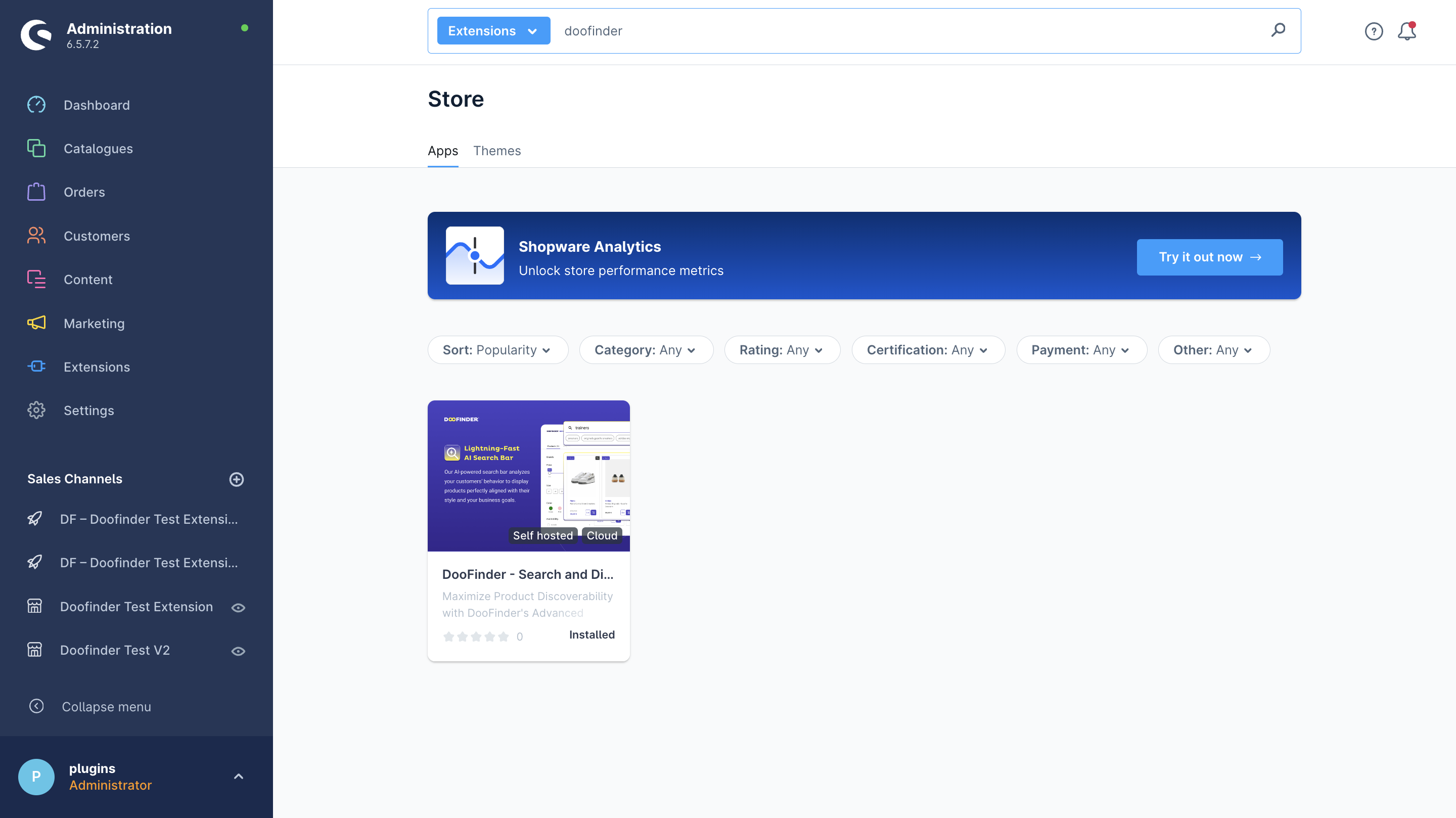Image resolution: width=1456 pixels, height=818 pixels.
Task: Click the Installed label on DooFinder card
Action: pyautogui.click(x=592, y=635)
